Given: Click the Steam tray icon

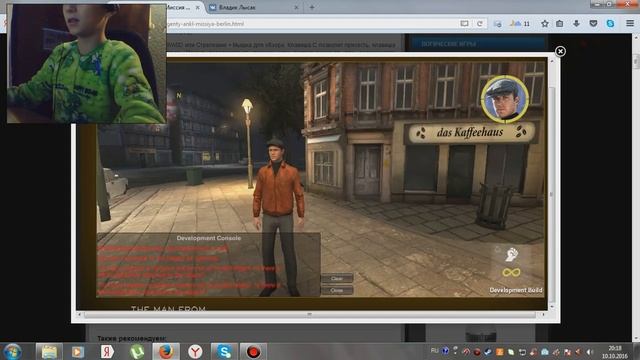Looking at the screenshot, I should [488, 352].
